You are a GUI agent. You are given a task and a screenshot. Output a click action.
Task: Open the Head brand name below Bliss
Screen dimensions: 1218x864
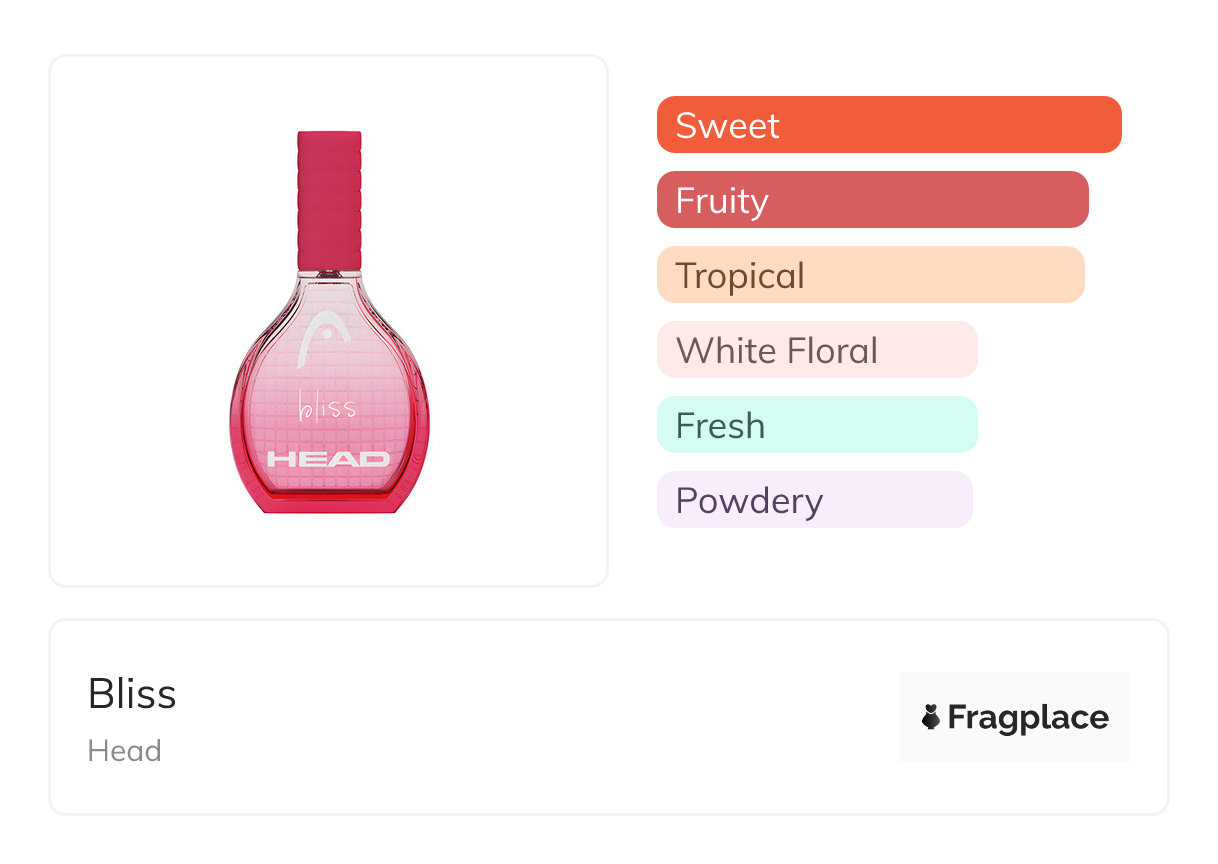pos(125,751)
